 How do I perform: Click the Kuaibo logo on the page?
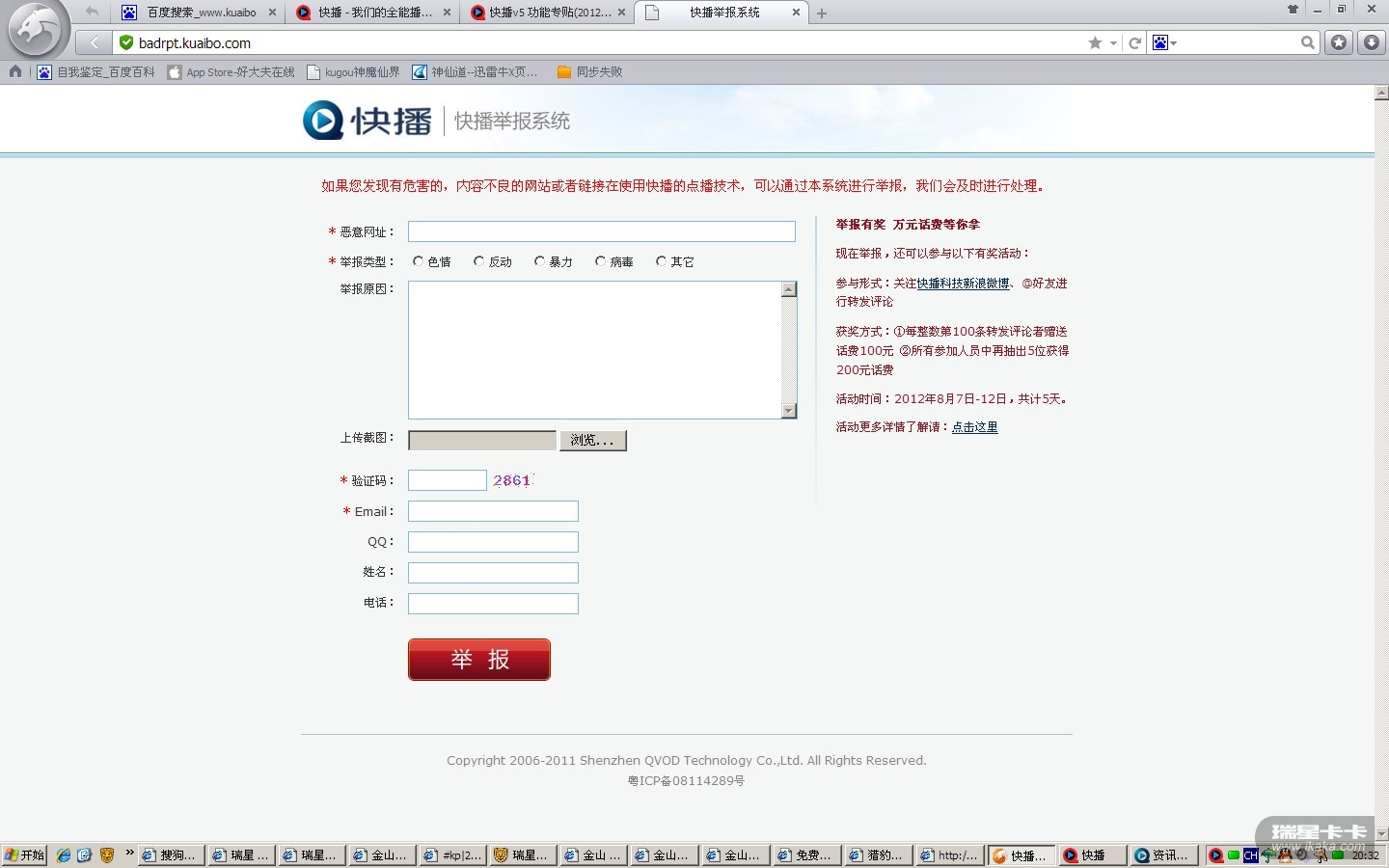[368, 121]
